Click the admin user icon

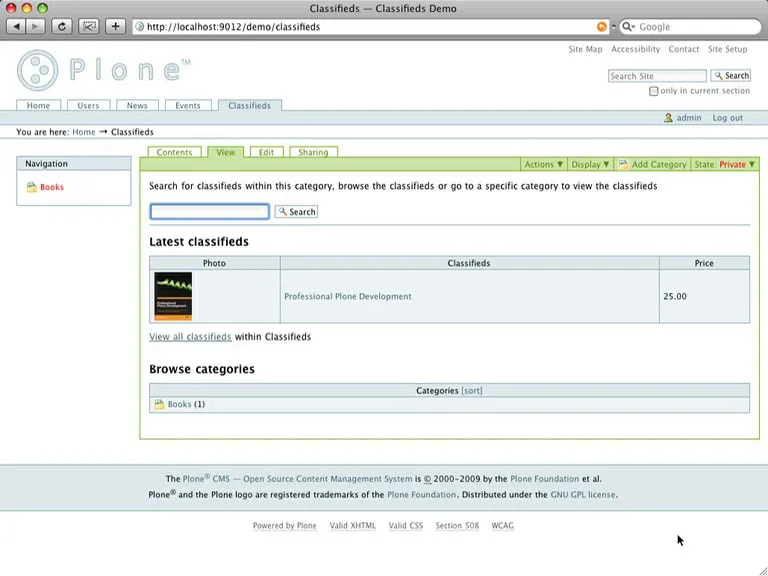click(668, 118)
